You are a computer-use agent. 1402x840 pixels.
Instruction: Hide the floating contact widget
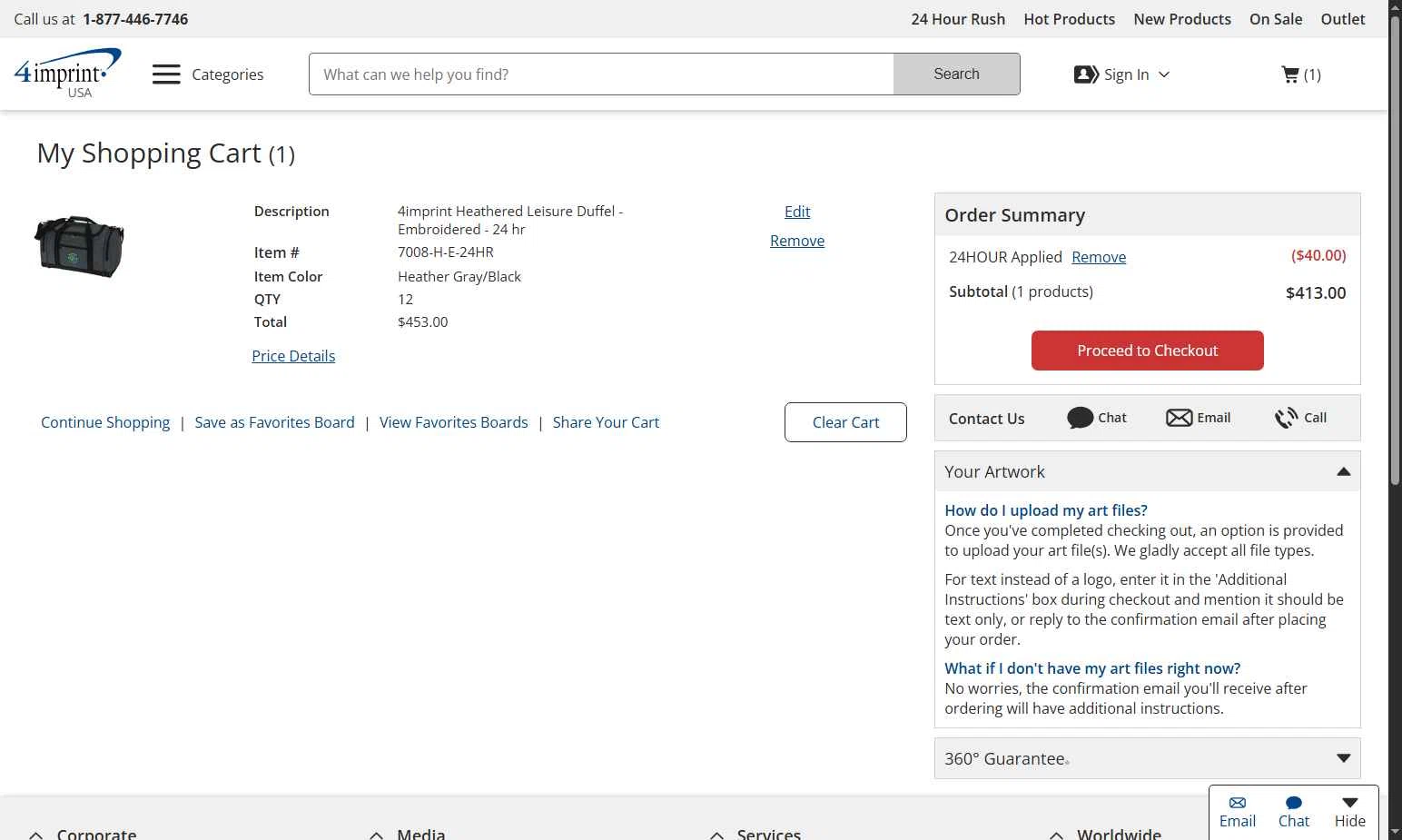tap(1349, 812)
